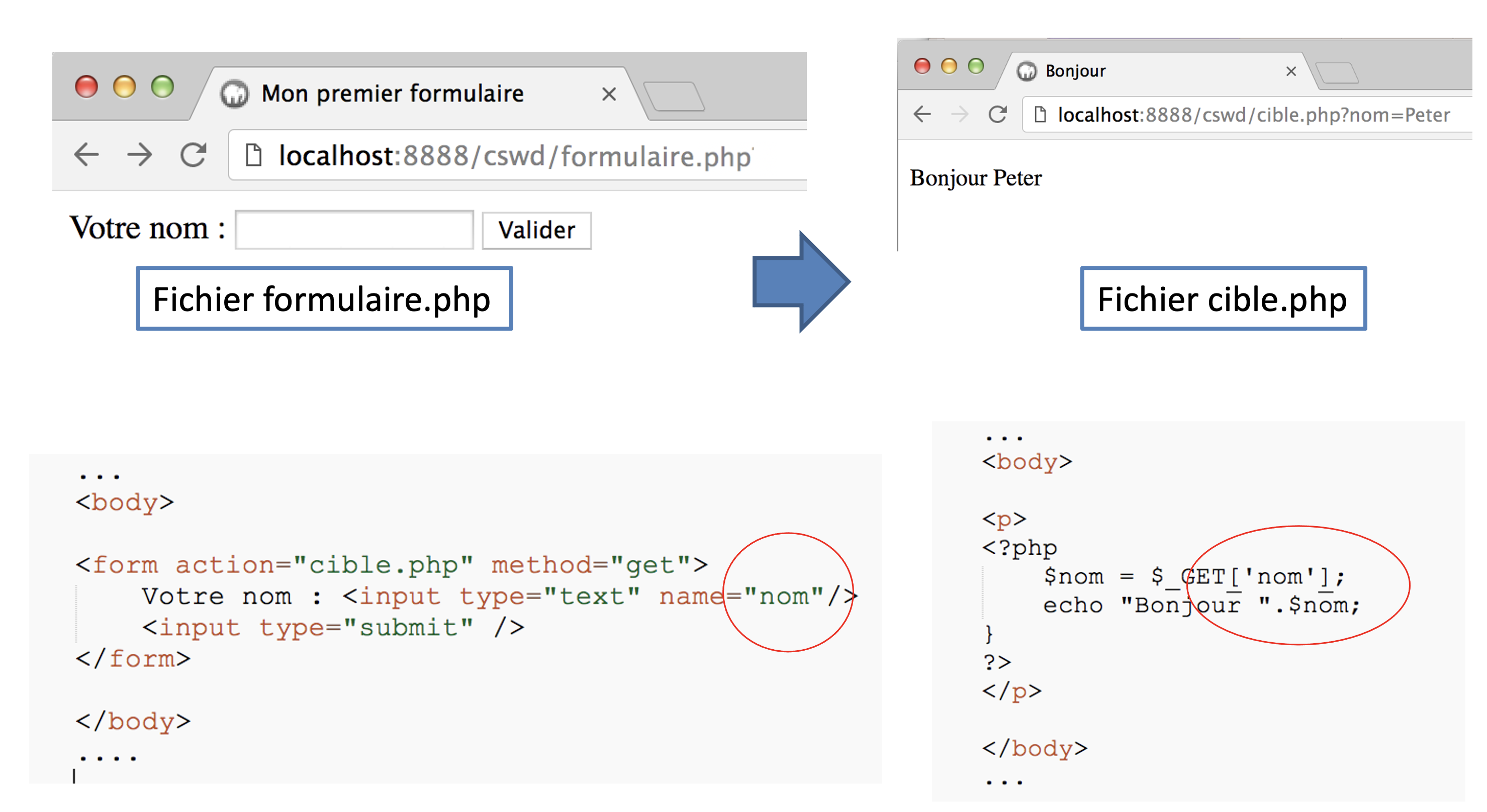This screenshot has height=812, width=1487.
Task: Focus the Votre nom text field
Action: point(354,230)
